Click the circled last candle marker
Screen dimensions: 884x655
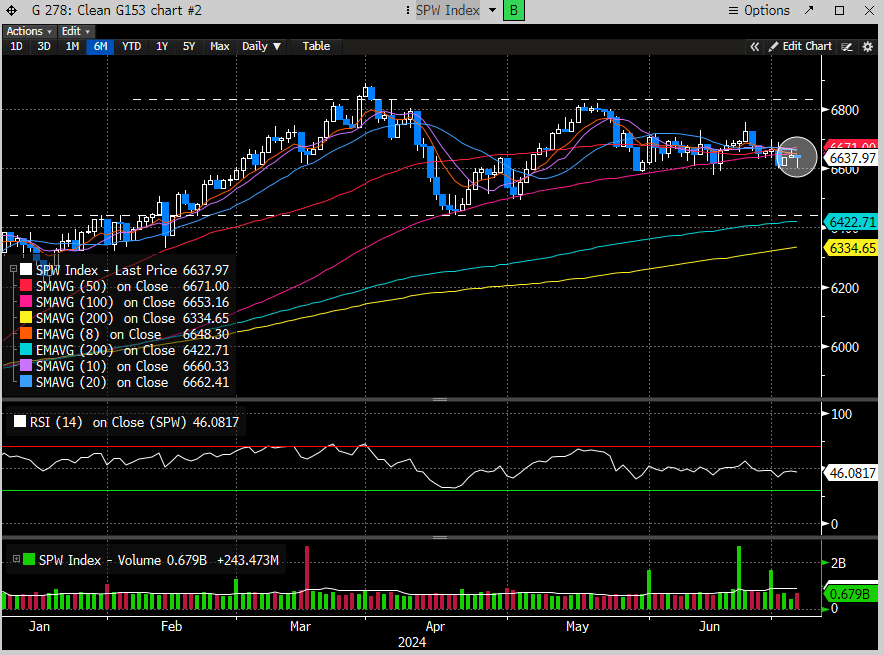coord(797,157)
